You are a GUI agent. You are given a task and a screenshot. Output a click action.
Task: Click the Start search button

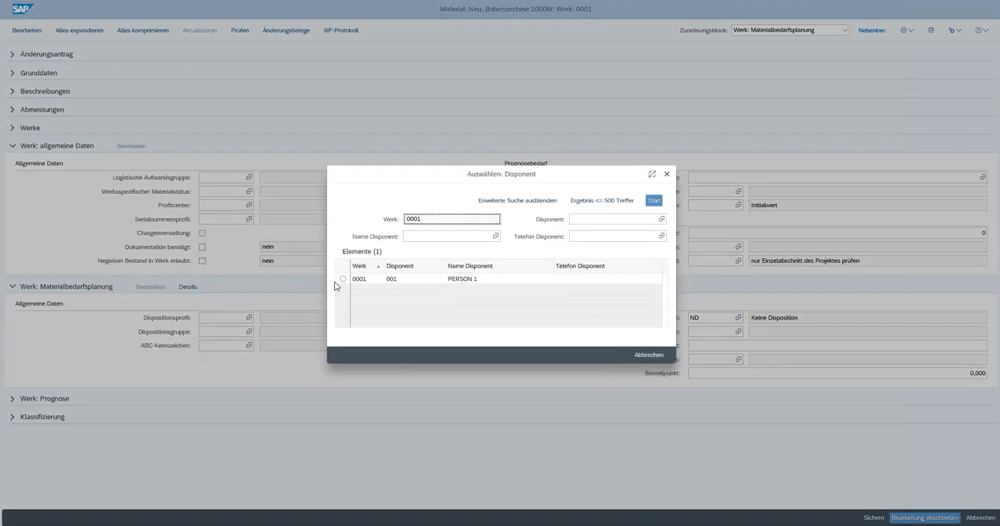654,200
